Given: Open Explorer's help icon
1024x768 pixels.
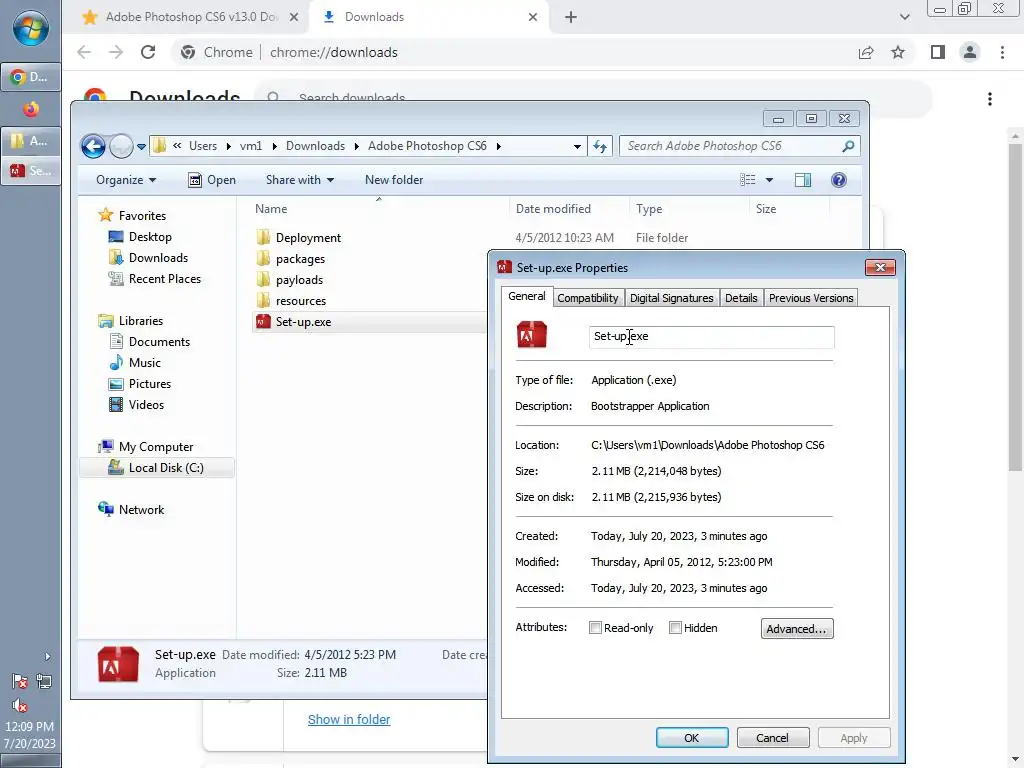Looking at the screenshot, I should 839,180.
